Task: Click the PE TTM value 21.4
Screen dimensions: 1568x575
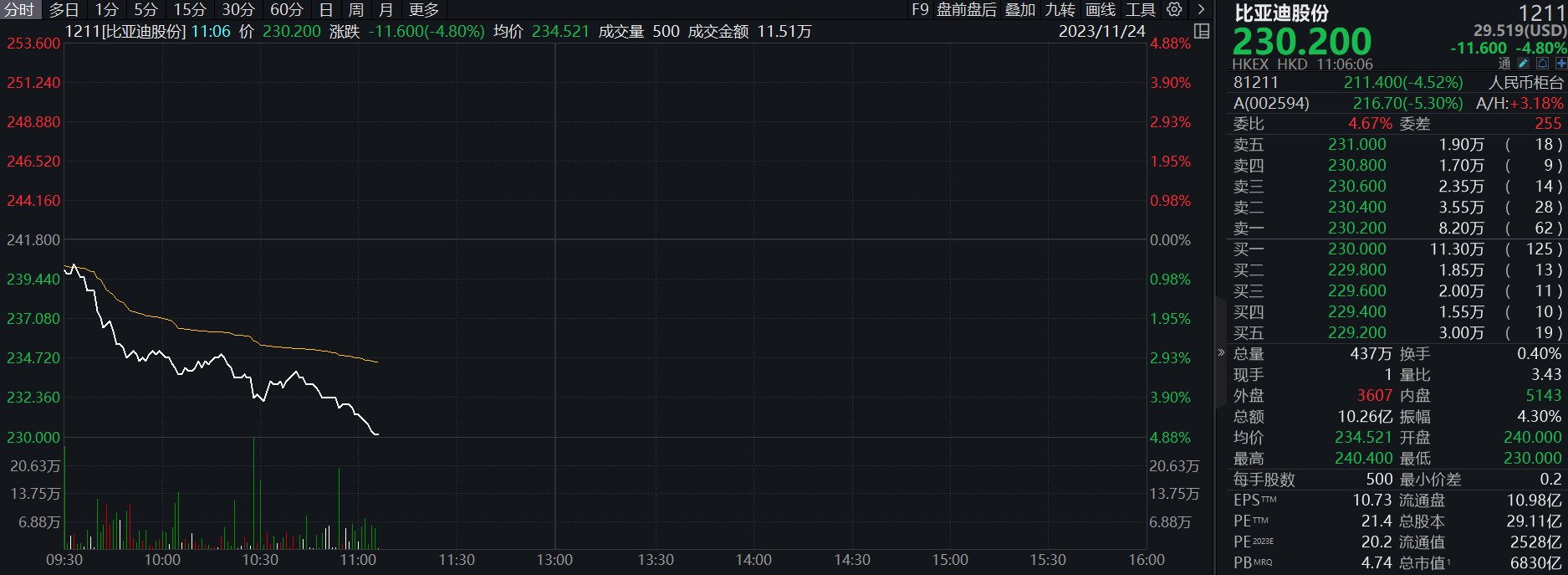Action: [x=1376, y=521]
